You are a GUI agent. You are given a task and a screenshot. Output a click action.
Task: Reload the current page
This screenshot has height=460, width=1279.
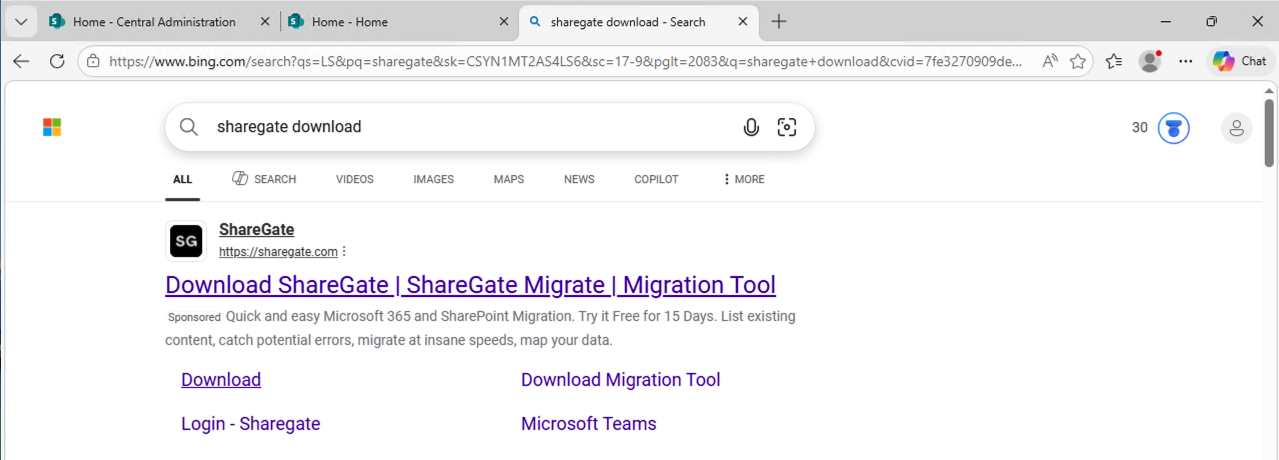click(57, 61)
